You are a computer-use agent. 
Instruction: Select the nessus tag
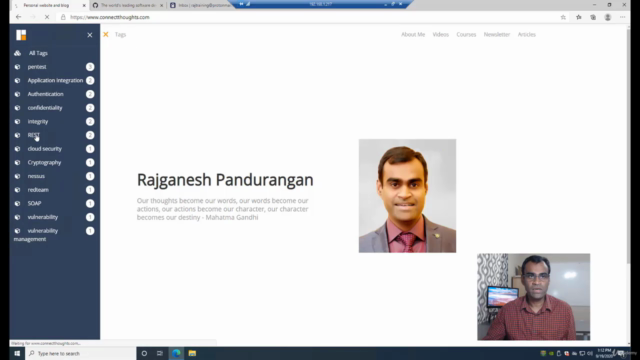click(36, 176)
